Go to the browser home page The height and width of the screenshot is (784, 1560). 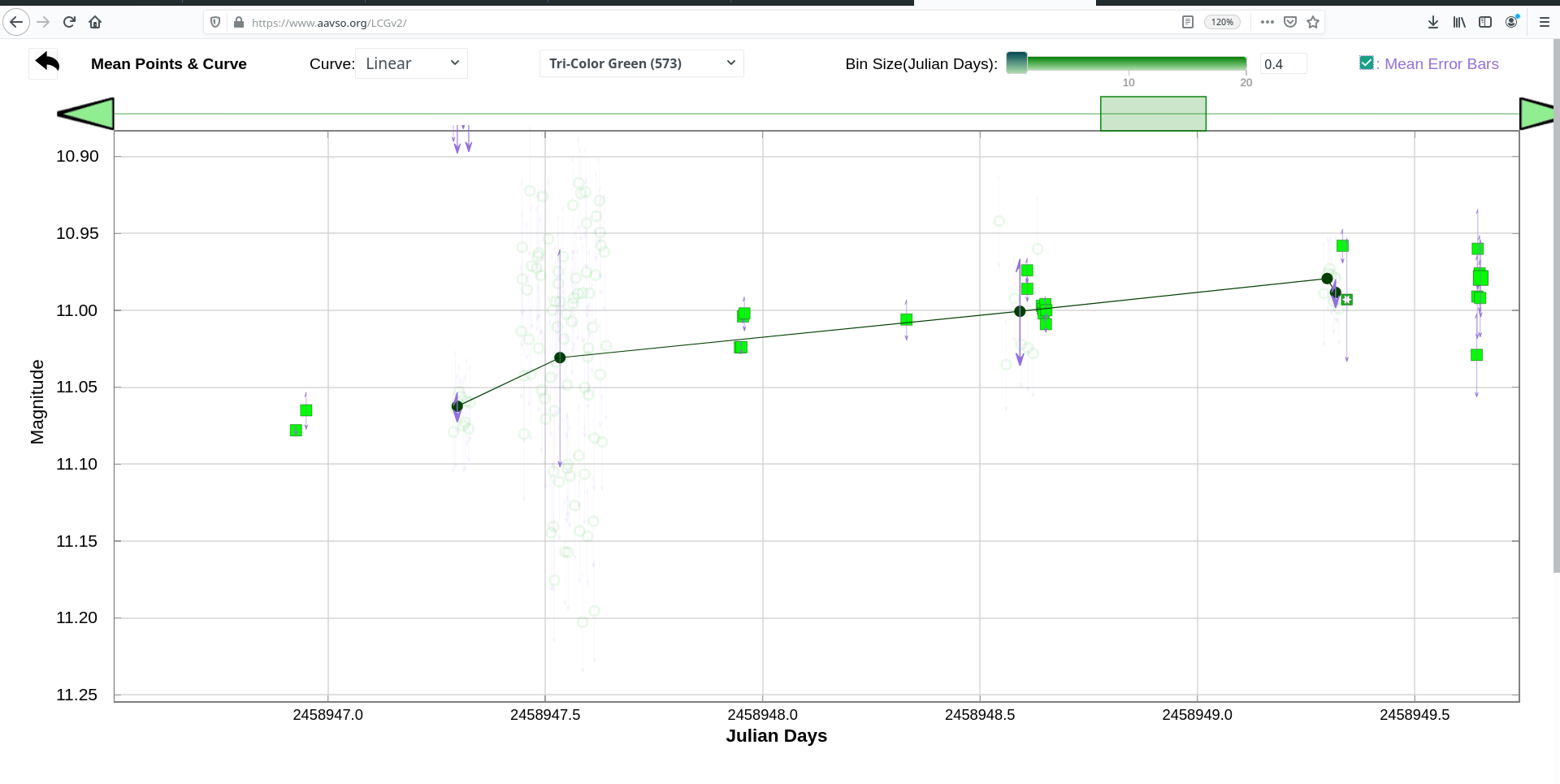(95, 22)
